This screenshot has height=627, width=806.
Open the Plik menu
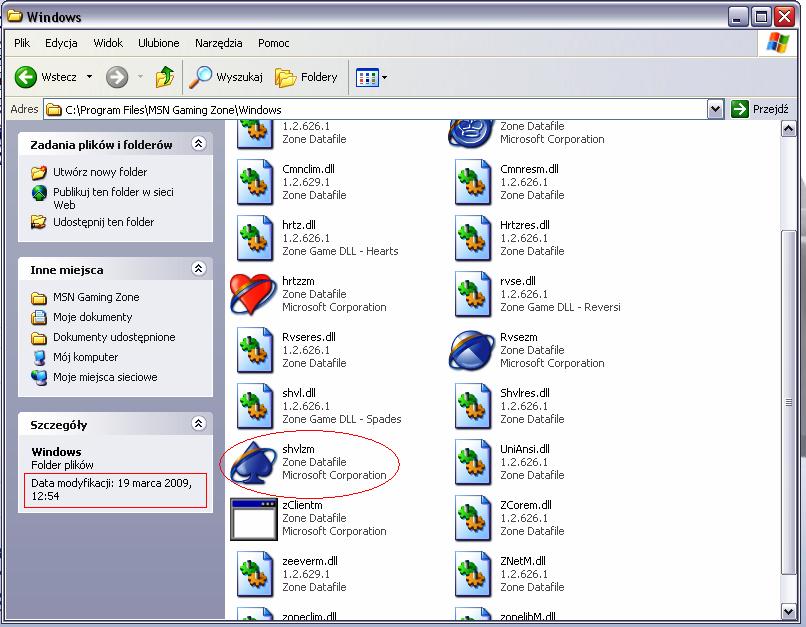click(x=22, y=43)
